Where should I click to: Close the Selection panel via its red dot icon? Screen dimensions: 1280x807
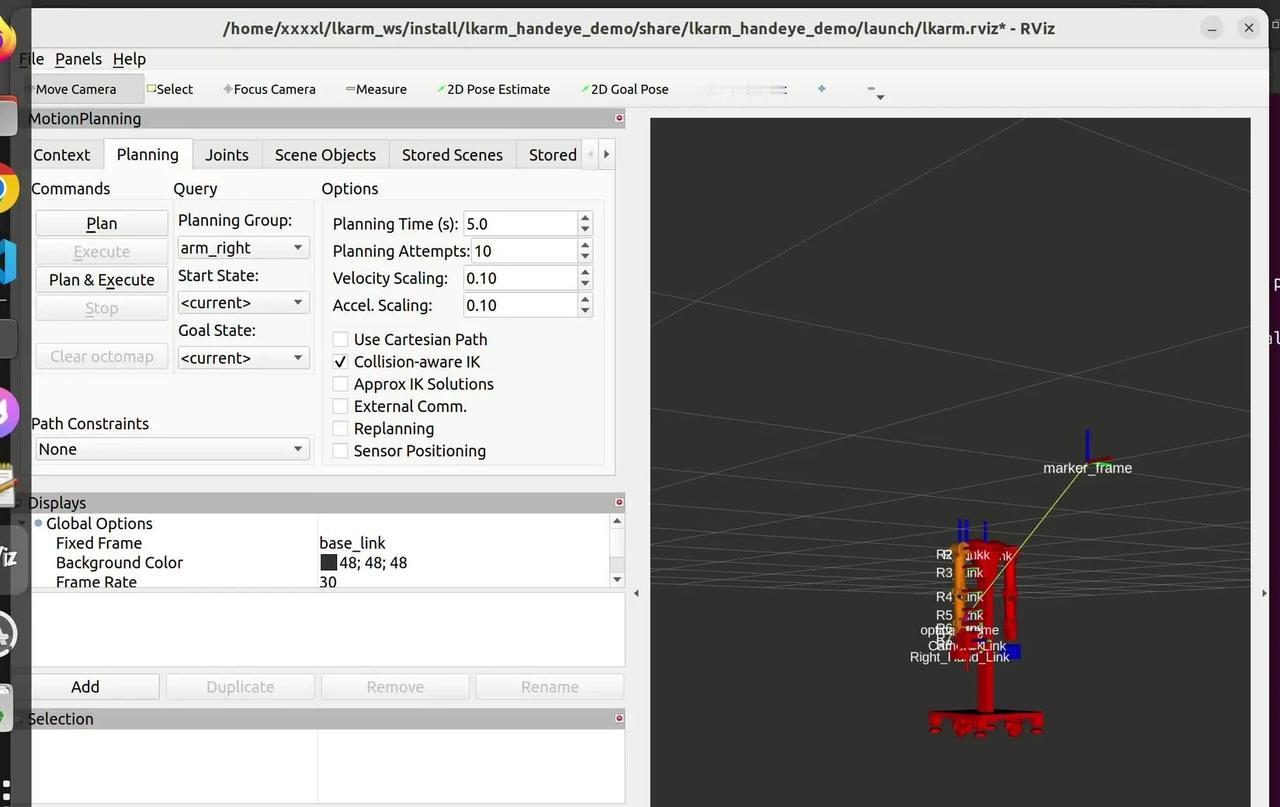click(x=619, y=718)
